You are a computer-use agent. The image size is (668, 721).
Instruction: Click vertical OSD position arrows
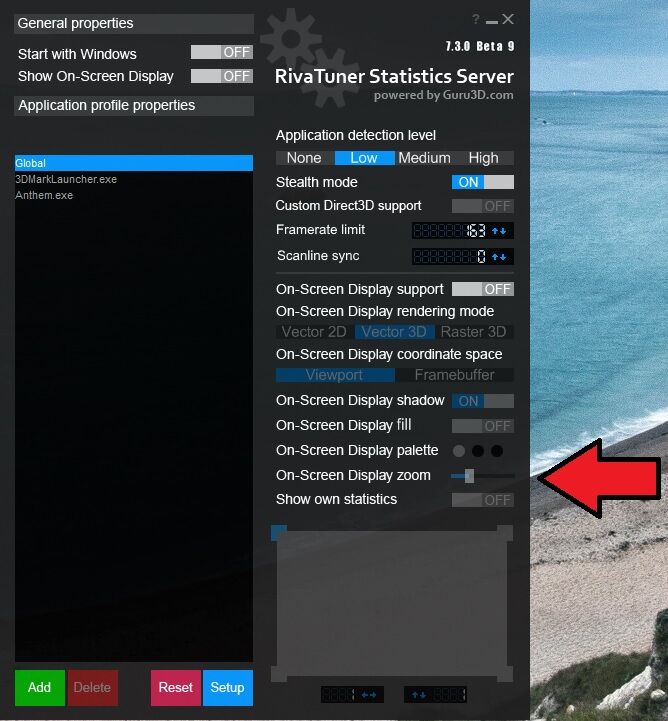pos(419,695)
